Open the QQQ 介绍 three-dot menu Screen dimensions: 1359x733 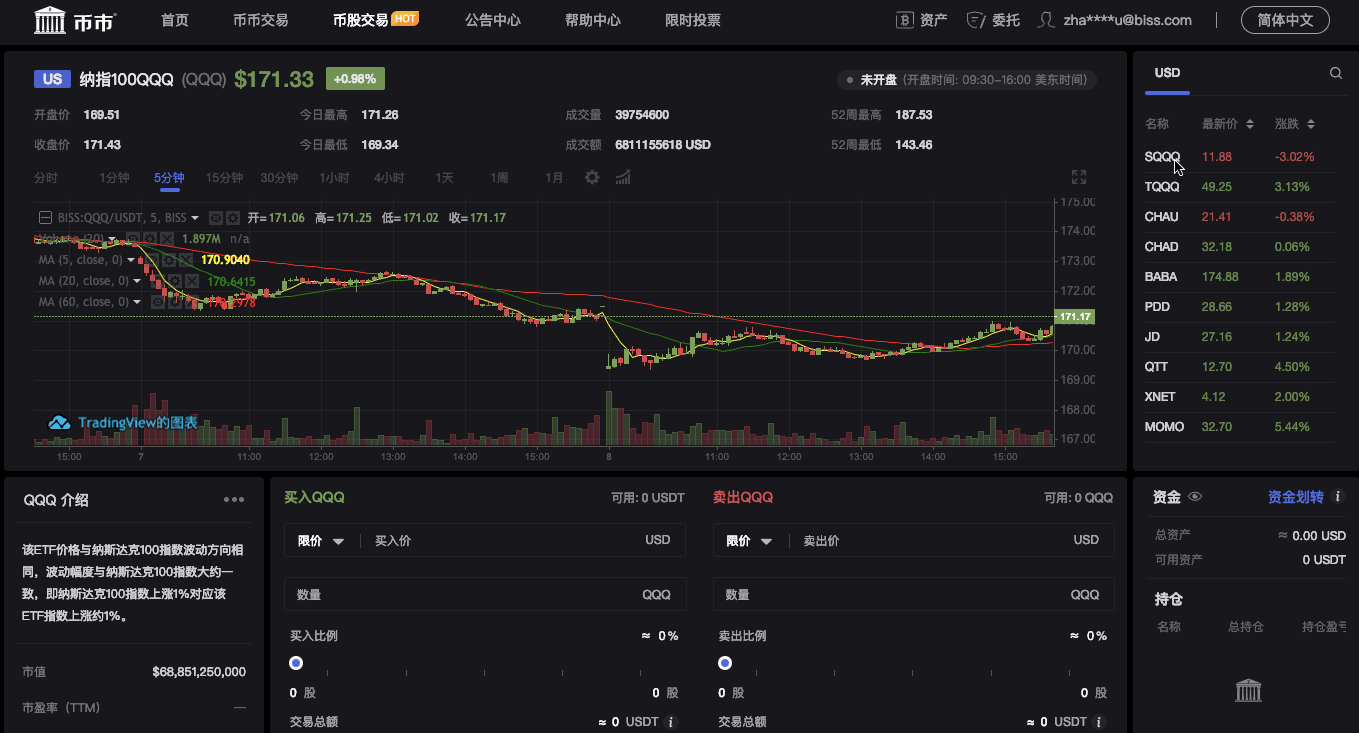(x=234, y=500)
